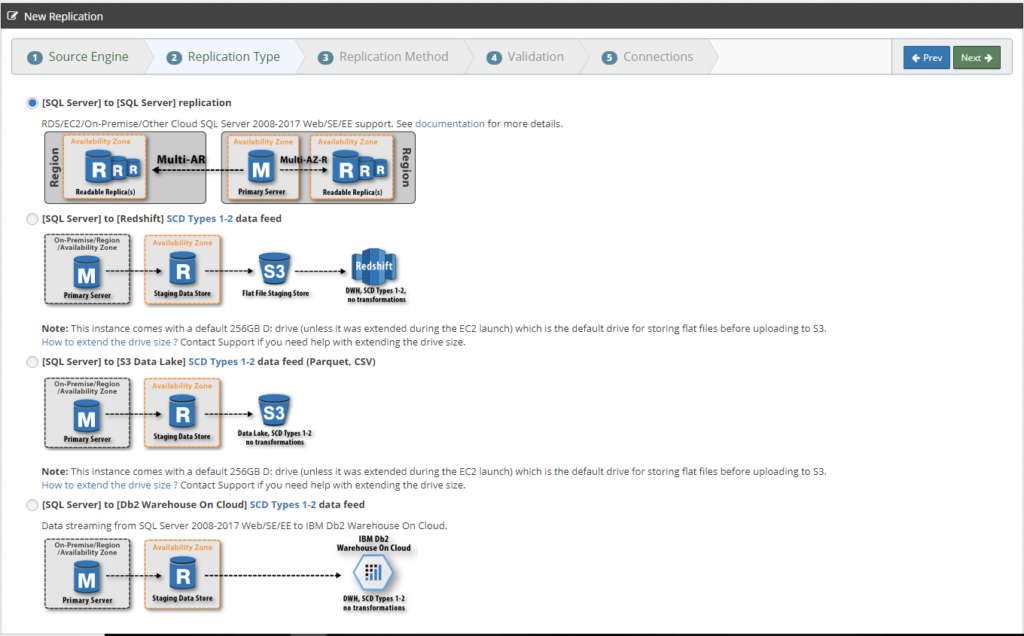Screen dimensions: 1024x636
Task: Click the Staging Data Store R icon in the Redshift diagram
Action: (182, 269)
